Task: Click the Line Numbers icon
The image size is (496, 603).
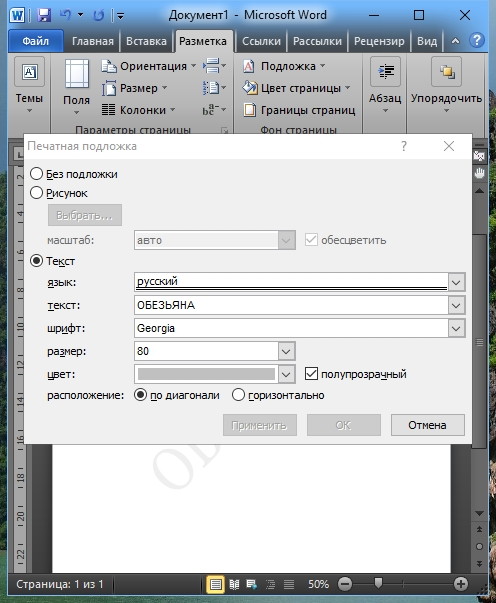Action: (x=214, y=88)
